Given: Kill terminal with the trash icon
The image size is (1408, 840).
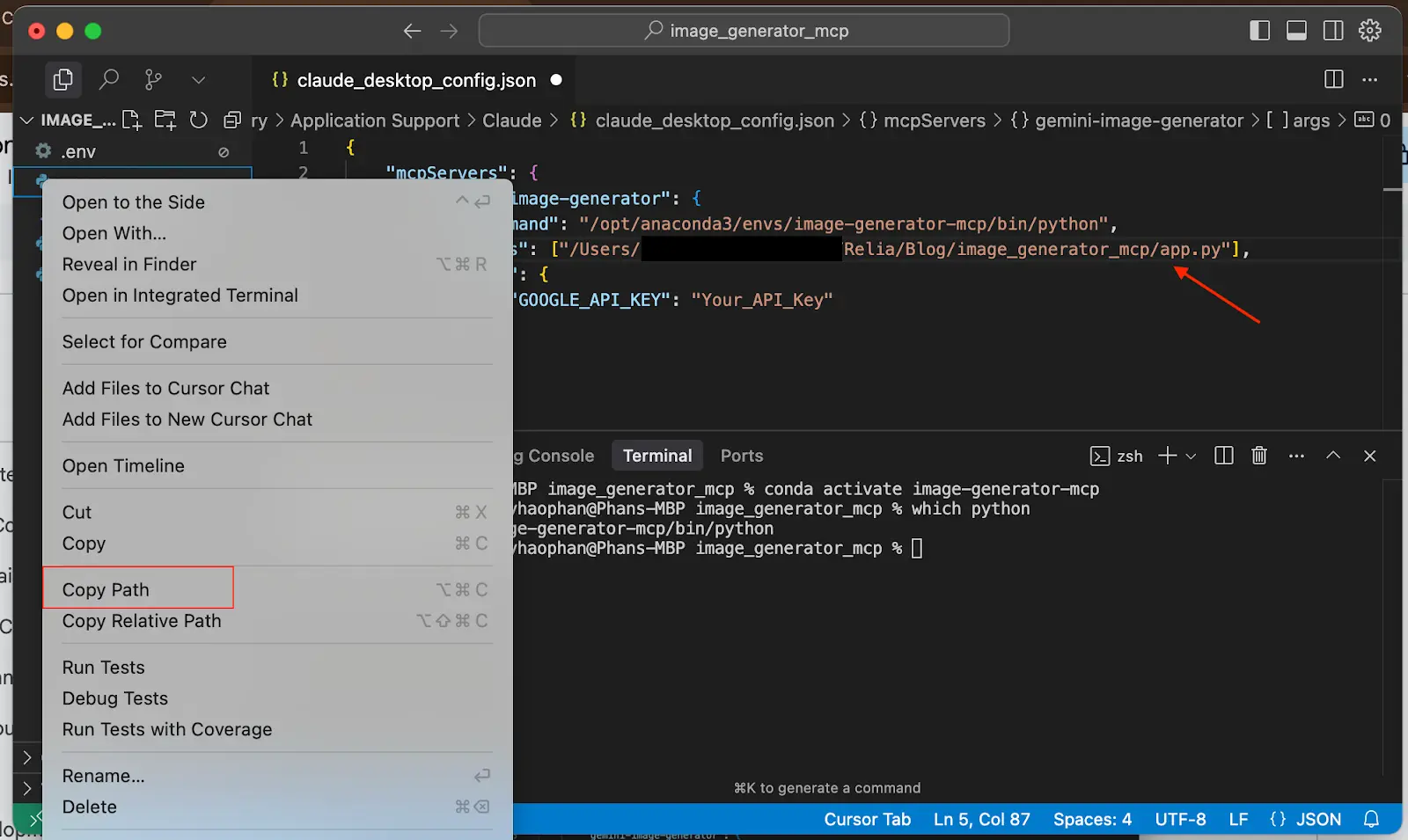Looking at the screenshot, I should 1259,456.
